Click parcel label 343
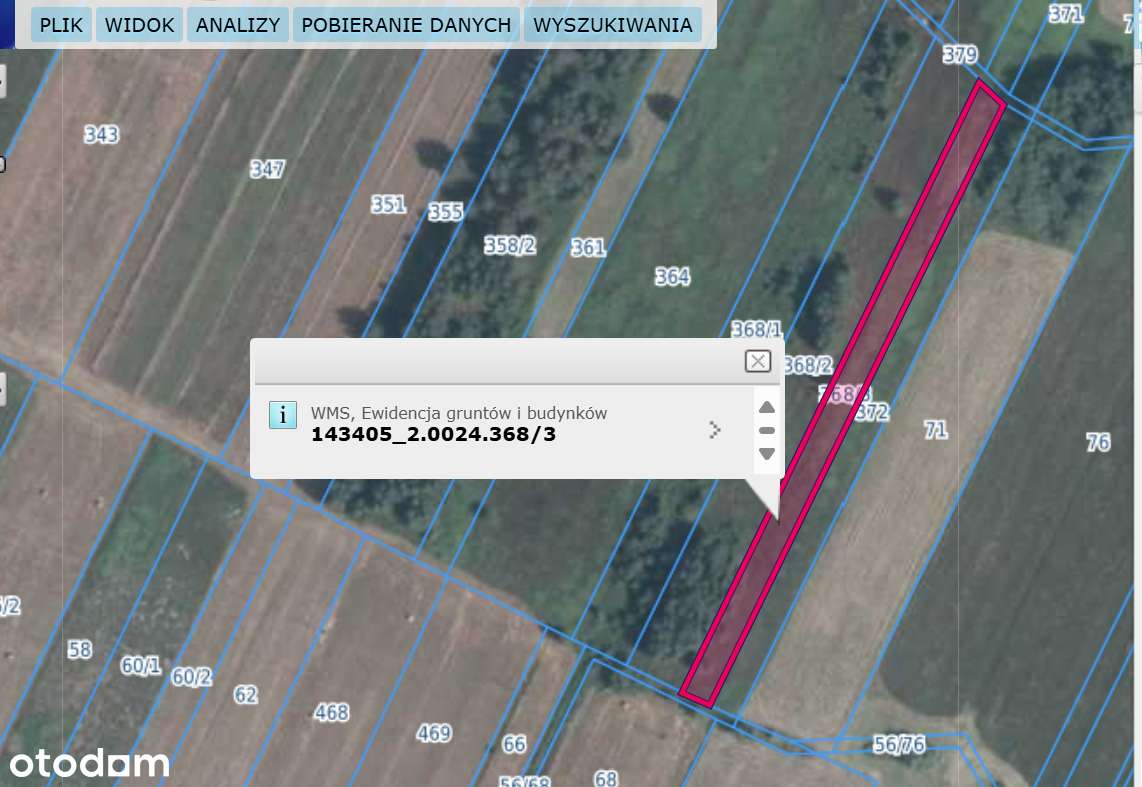Image resolution: width=1142 pixels, height=787 pixels. pos(101,134)
